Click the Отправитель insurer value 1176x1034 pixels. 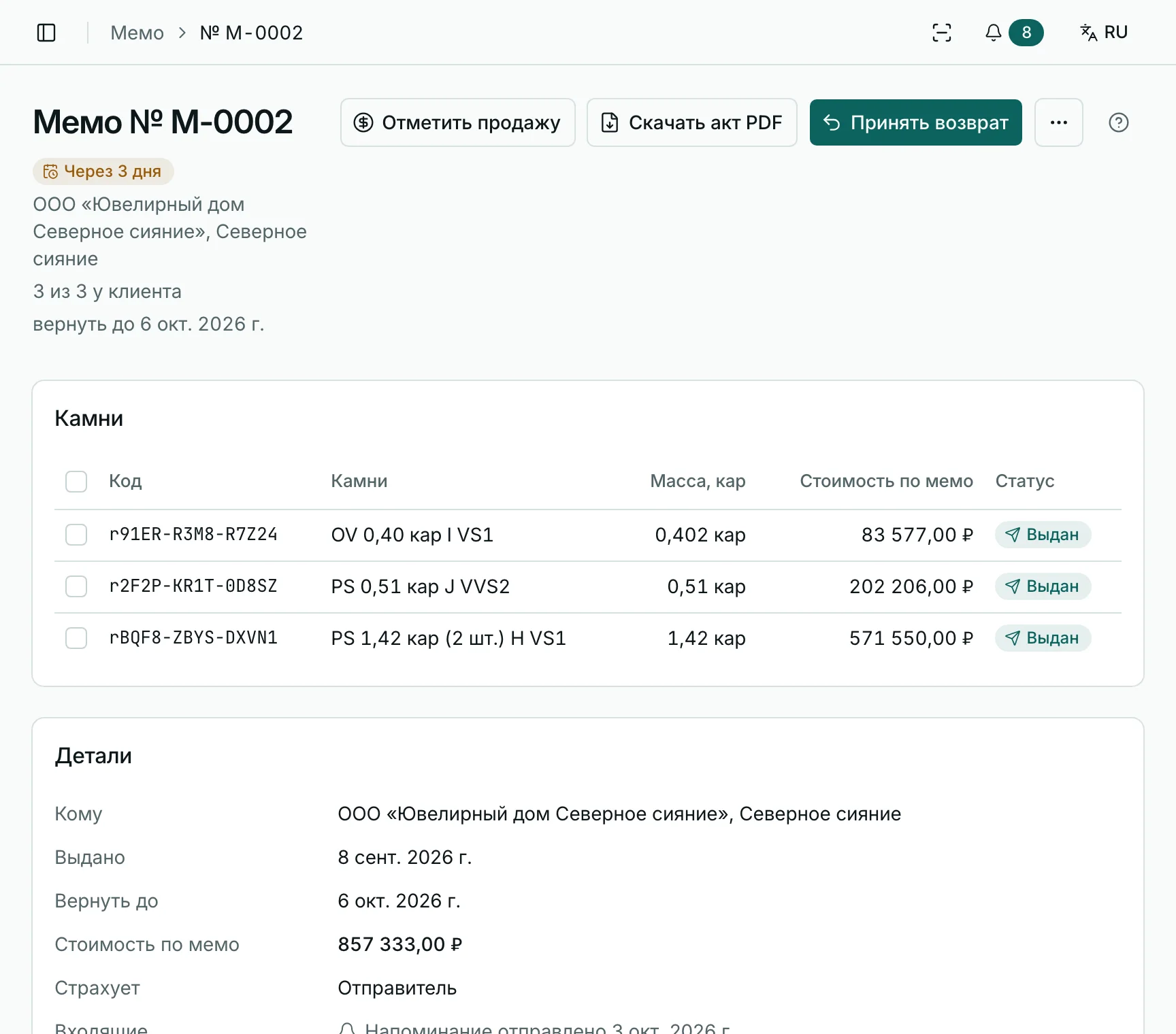tap(397, 988)
